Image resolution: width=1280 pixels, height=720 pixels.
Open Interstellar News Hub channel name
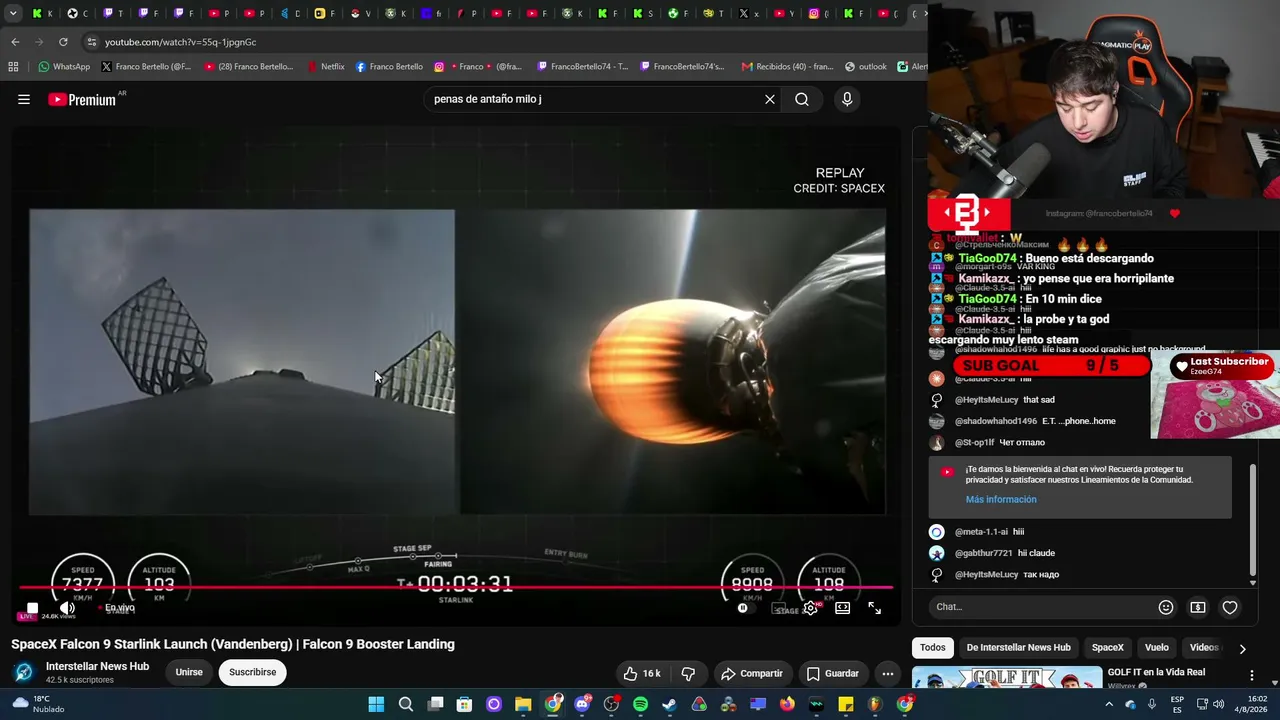pos(97,666)
